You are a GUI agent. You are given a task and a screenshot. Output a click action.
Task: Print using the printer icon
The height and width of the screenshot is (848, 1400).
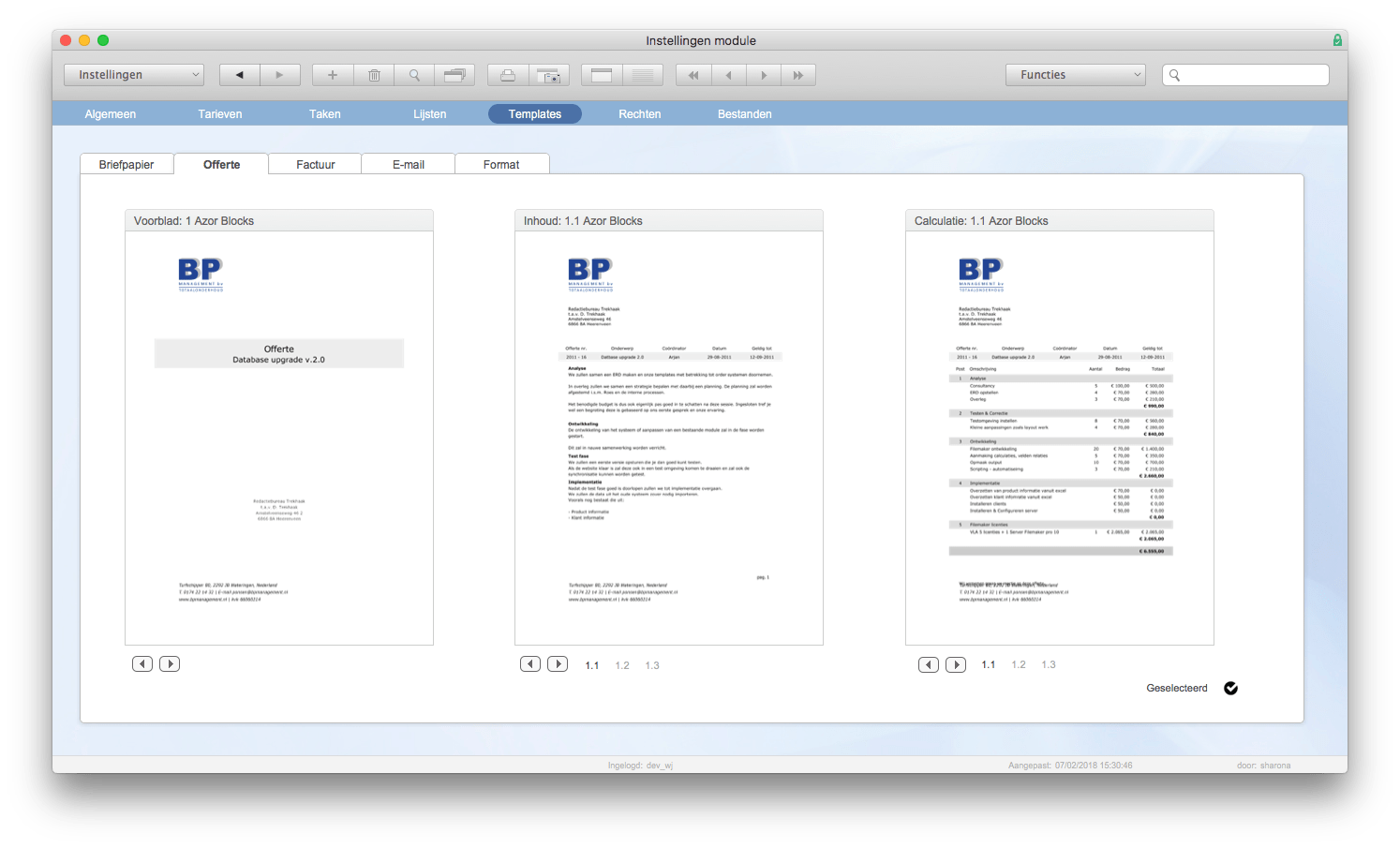click(x=508, y=75)
